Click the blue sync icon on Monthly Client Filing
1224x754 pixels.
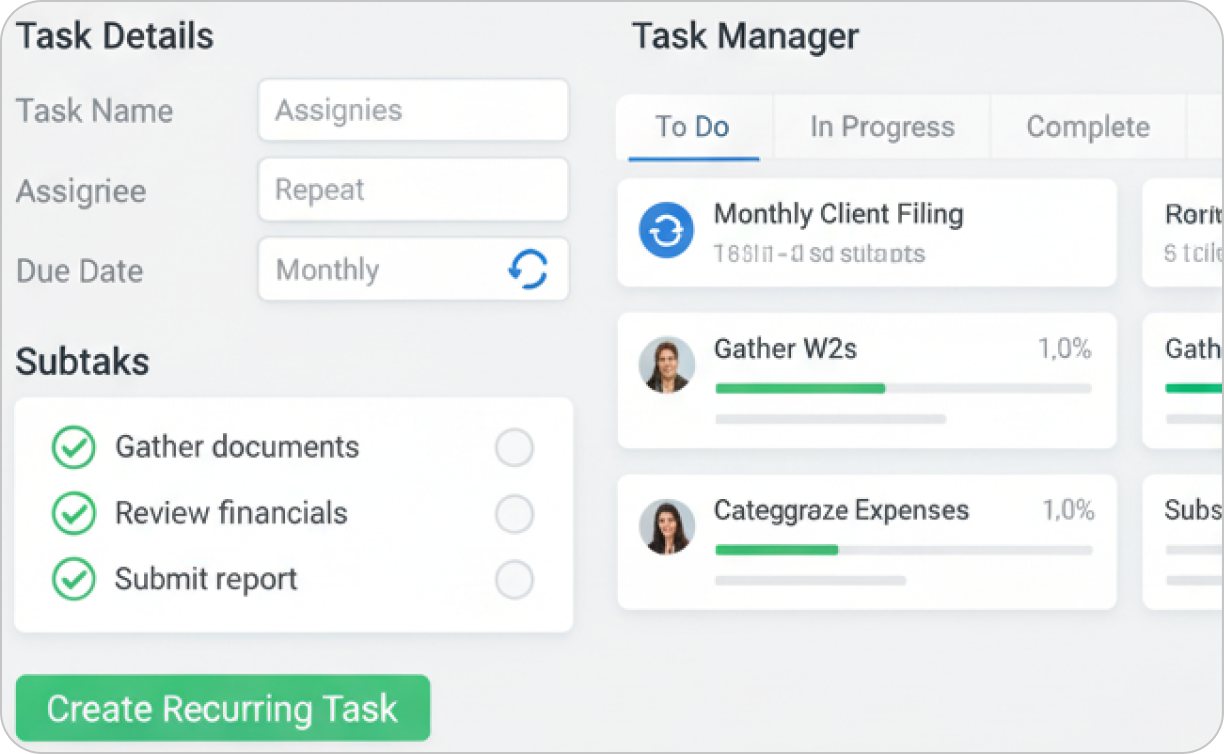coord(666,231)
